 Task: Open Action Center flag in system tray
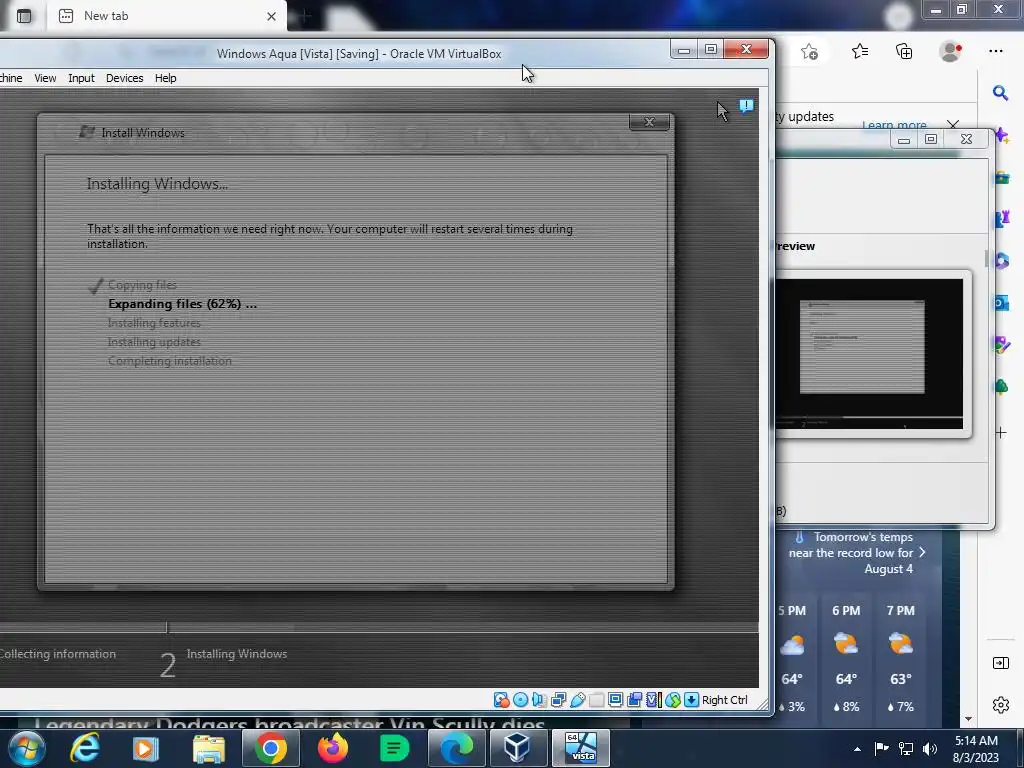click(x=882, y=748)
